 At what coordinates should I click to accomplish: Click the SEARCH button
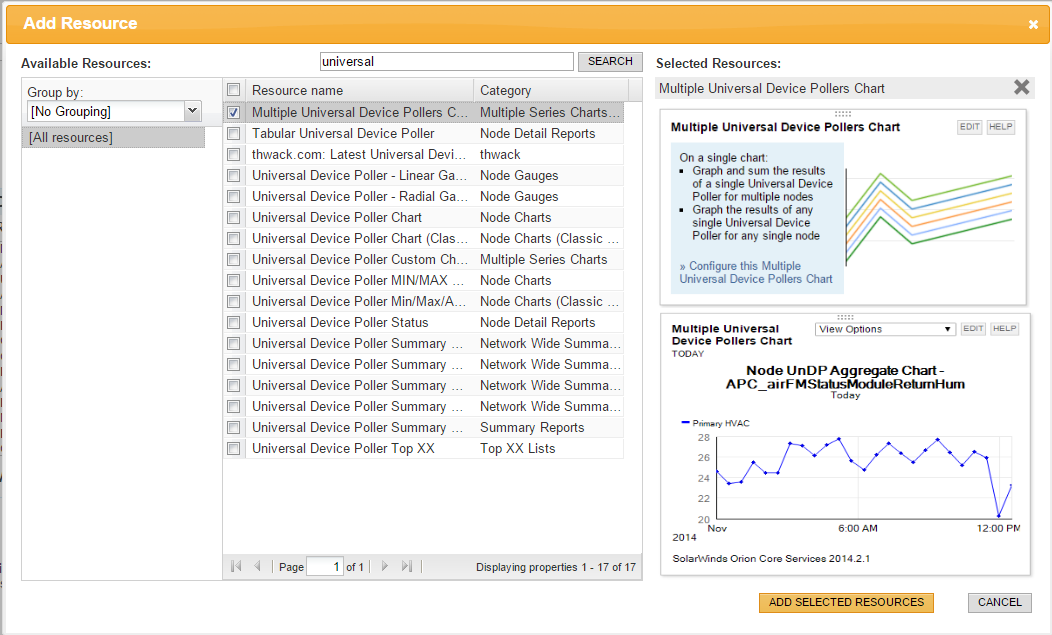pyautogui.click(x=610, y=61)
